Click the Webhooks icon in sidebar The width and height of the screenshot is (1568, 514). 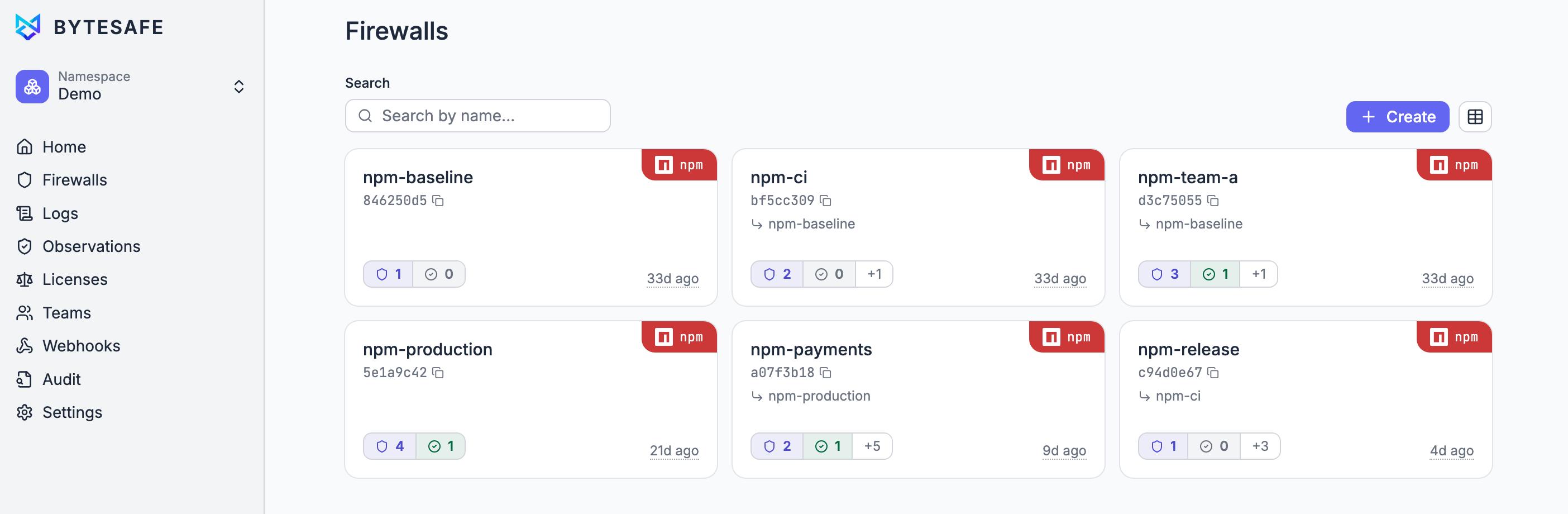tap(25, 346)
